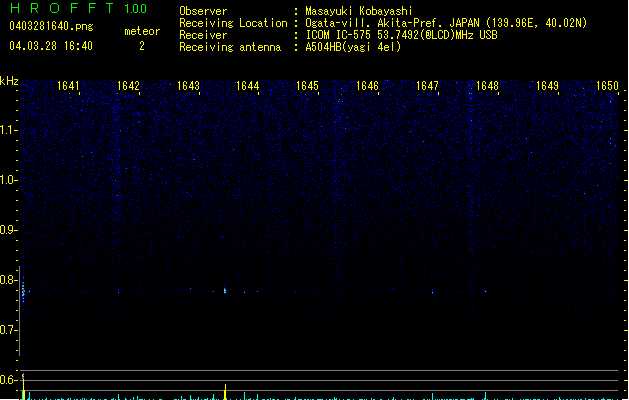Click the kHz axis unit label

click(9, 81)
